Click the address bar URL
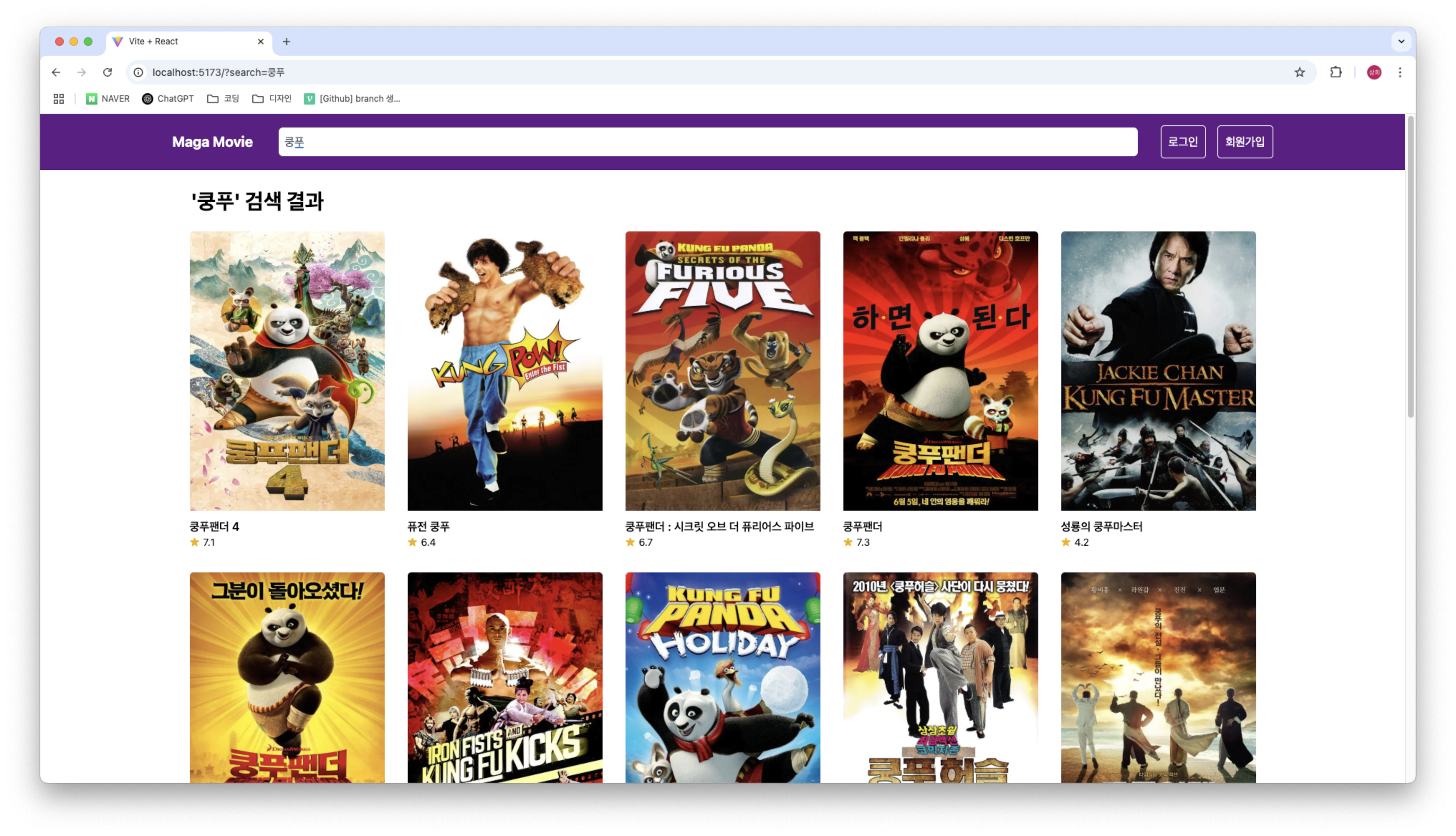Screen dimensions: 1456x836 (218, 72)
